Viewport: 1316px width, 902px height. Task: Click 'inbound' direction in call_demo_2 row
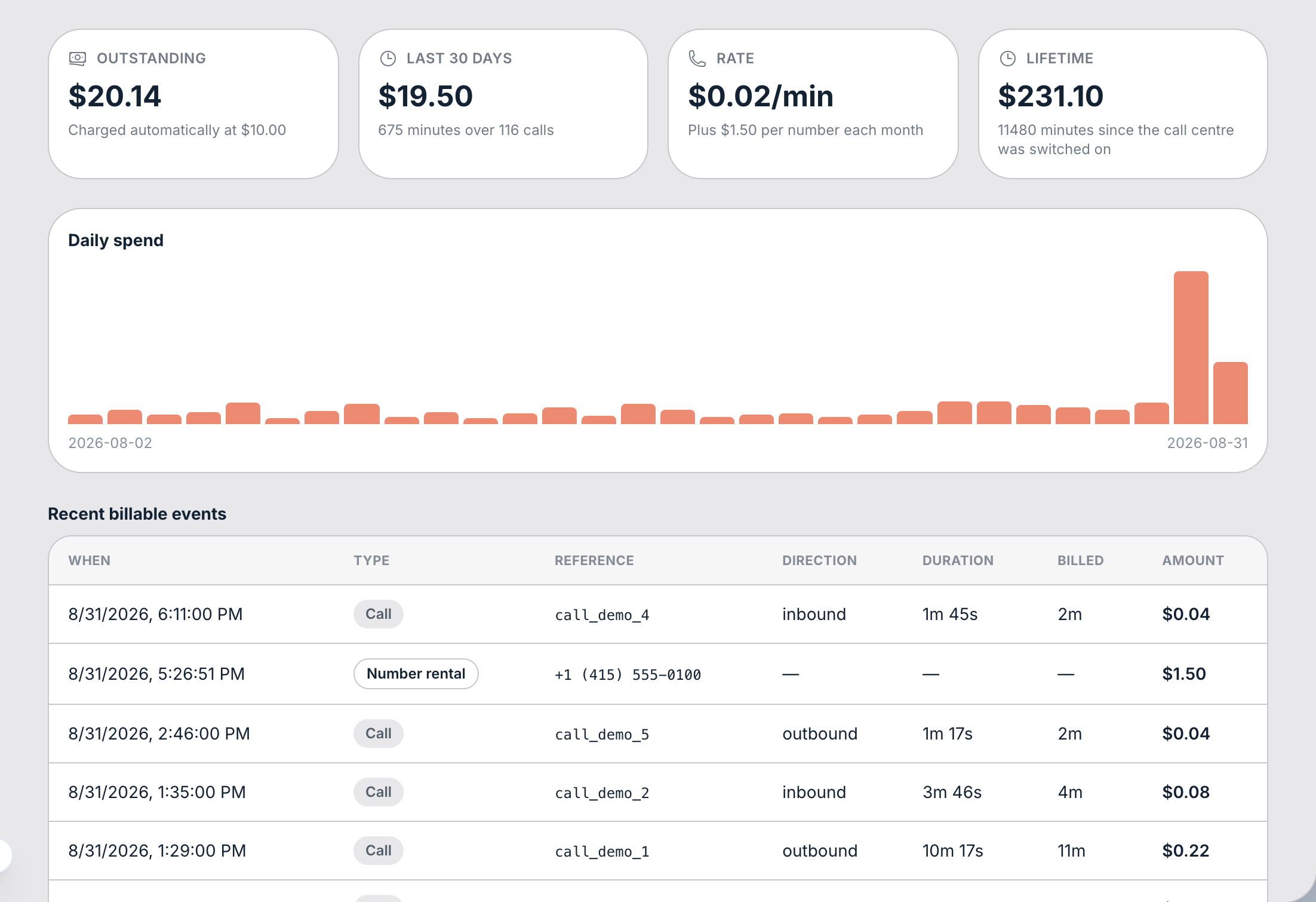[814, 792]
